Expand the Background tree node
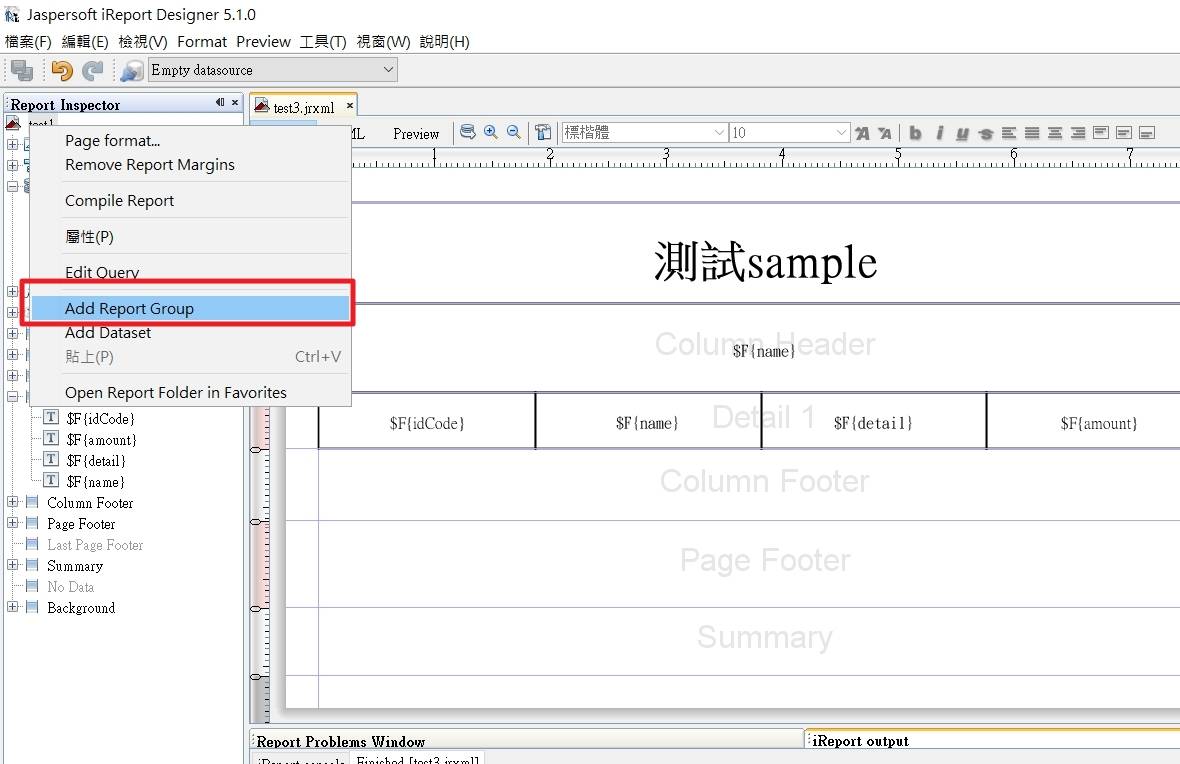Screen dimensions: 1180x764 tap(13, 607)
